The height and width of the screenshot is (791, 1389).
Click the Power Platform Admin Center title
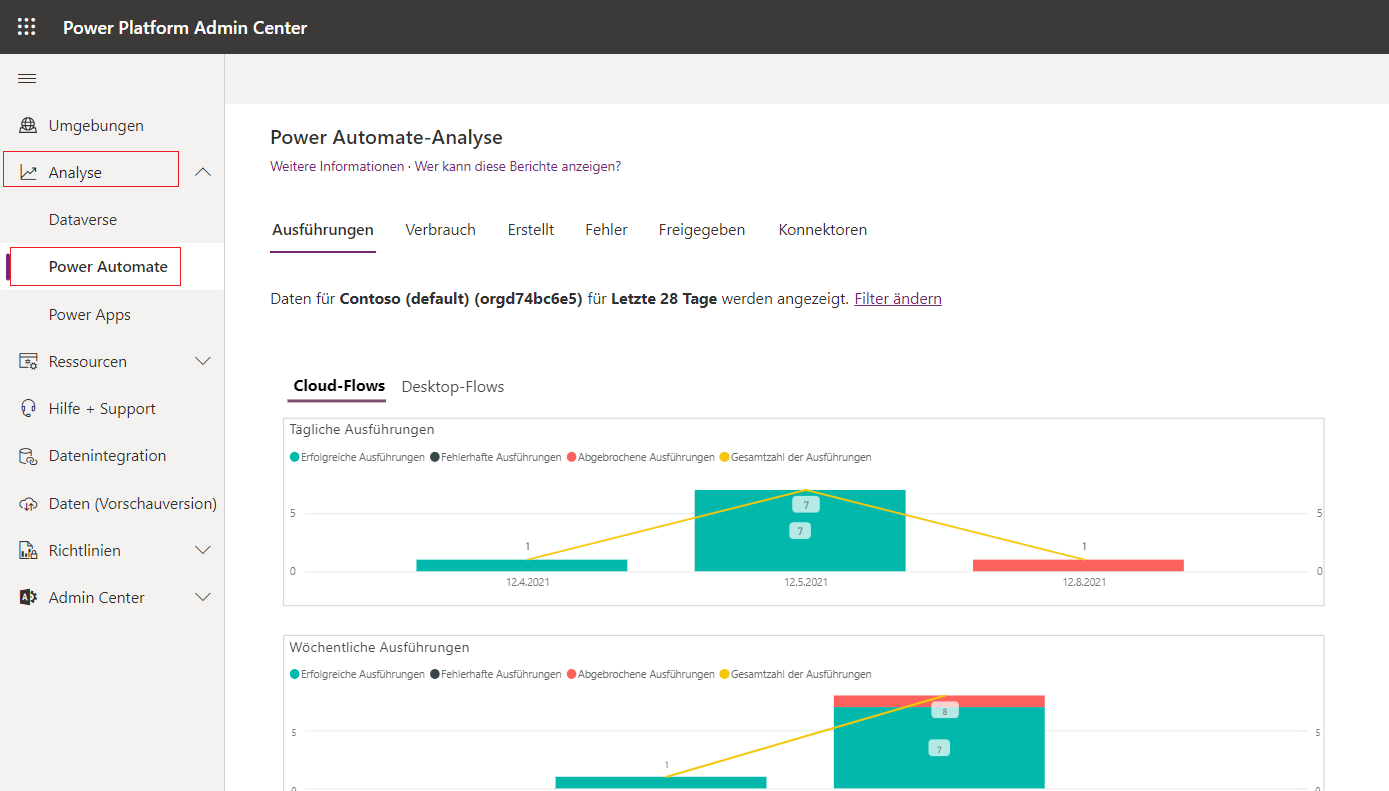(185, 28)
